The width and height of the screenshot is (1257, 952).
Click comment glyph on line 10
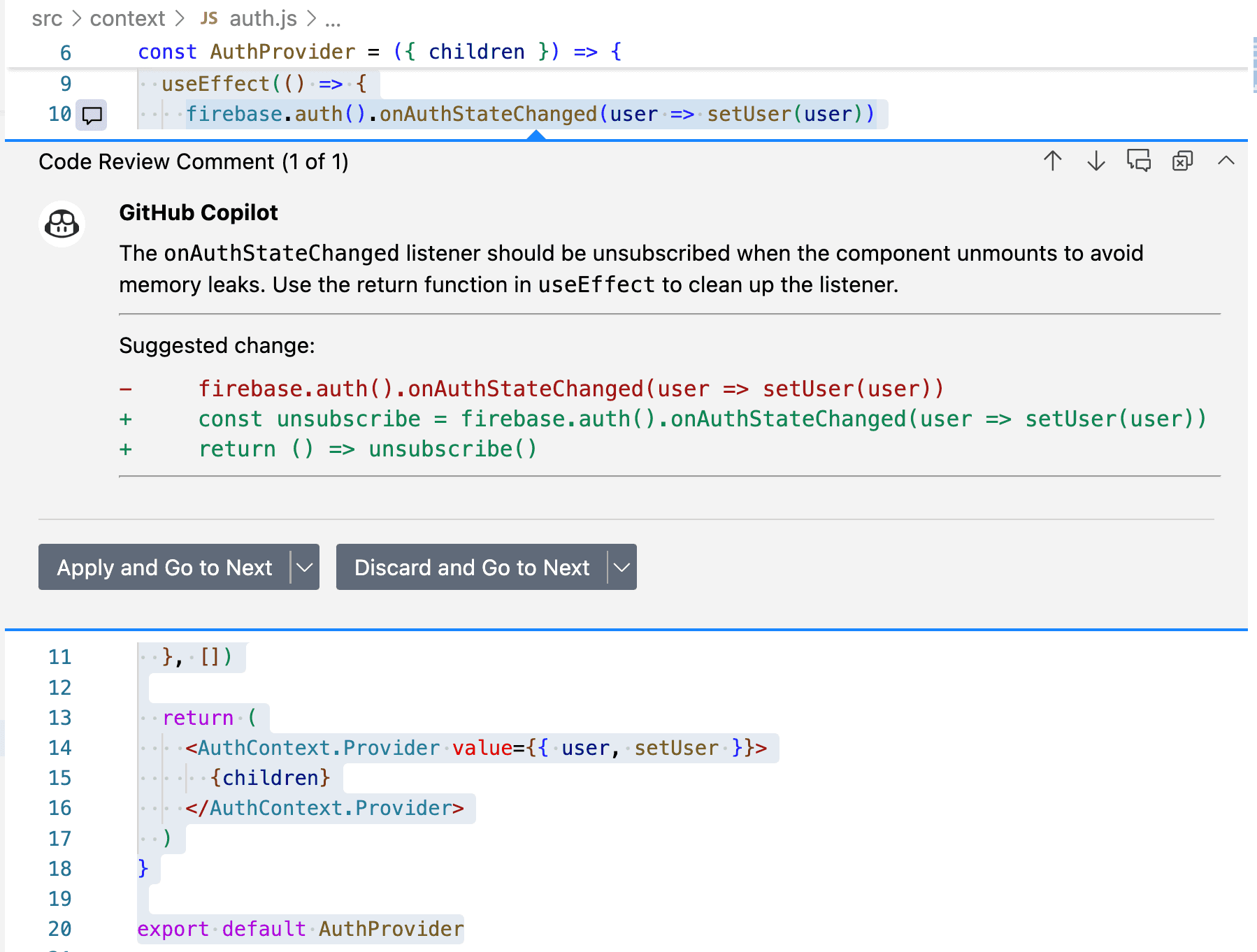point(92,115)
